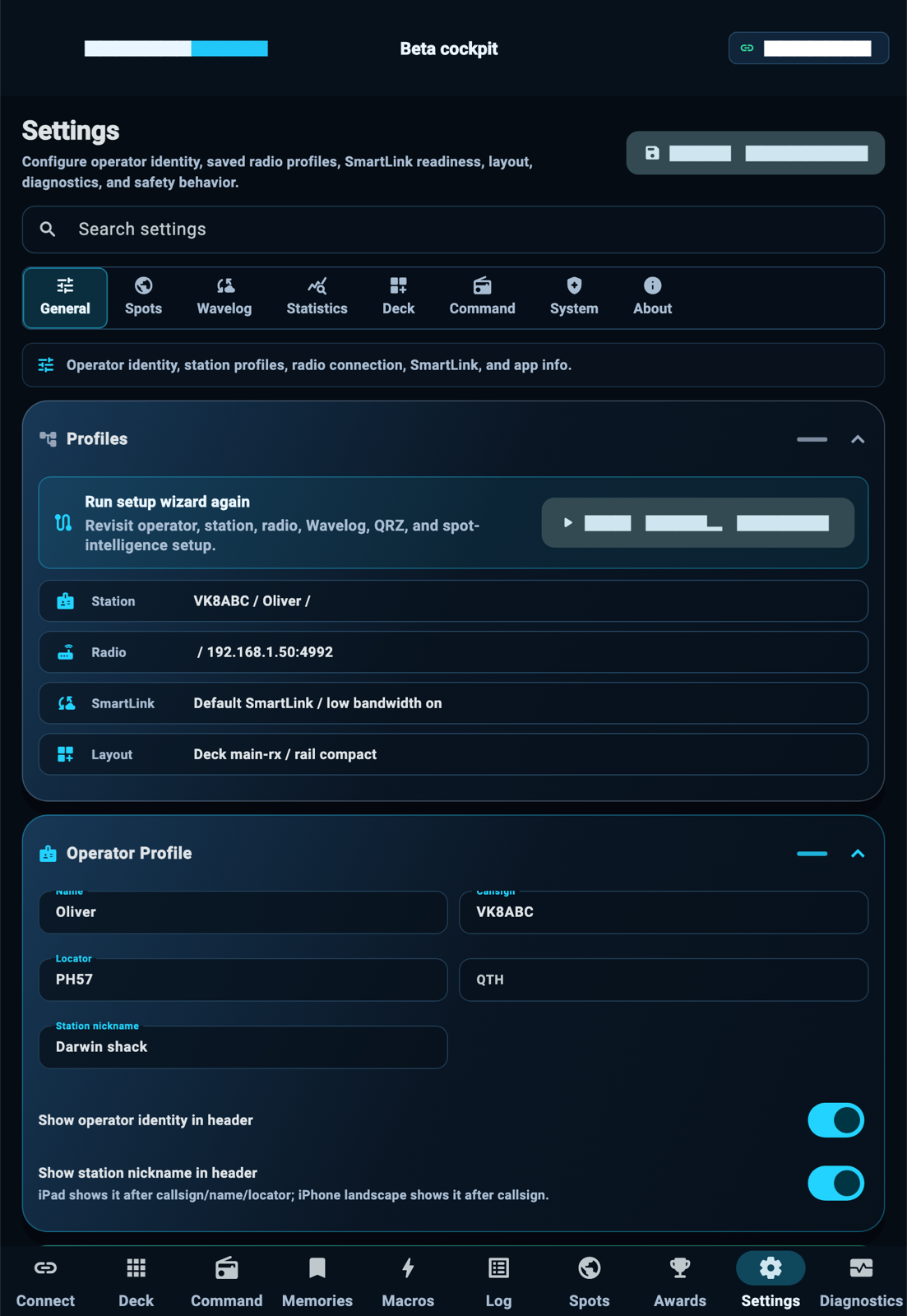Click the header progress bar
This screenshot has height=1316, width=907.
176,49
